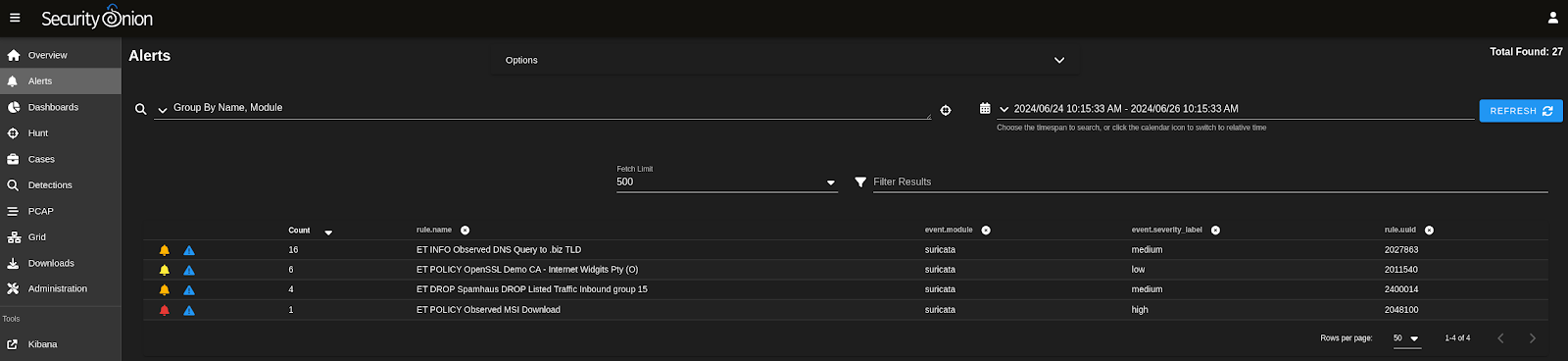Acknowledge the MSI Download alert red bell
The width and height of the screenshot is (1568, 361).
click(x=165, y=310)
